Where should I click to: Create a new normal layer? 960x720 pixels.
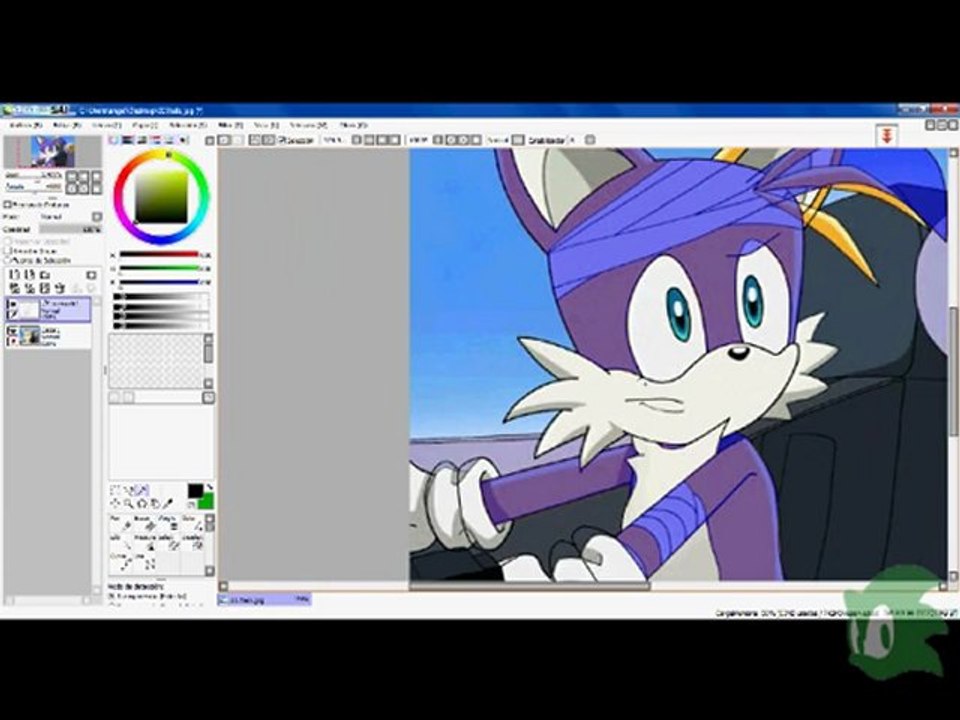(x=15, y=275)
